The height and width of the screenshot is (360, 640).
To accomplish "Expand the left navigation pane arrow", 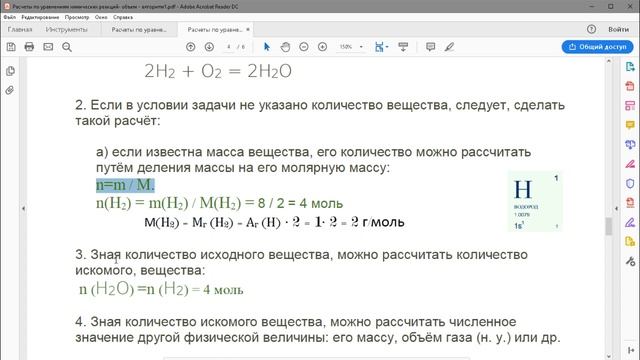I will click(x=23, y=209).
